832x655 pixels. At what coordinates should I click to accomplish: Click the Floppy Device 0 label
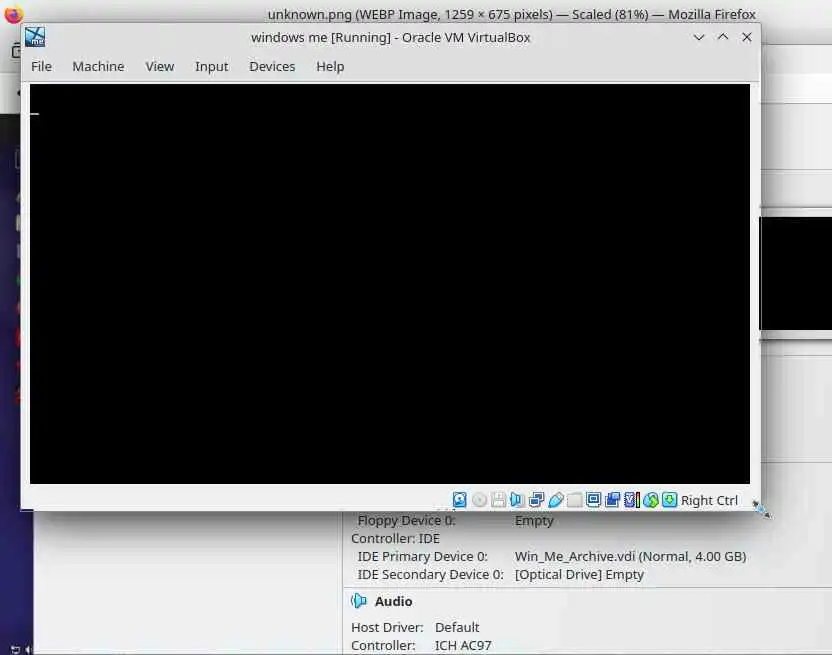pos(406,521)
